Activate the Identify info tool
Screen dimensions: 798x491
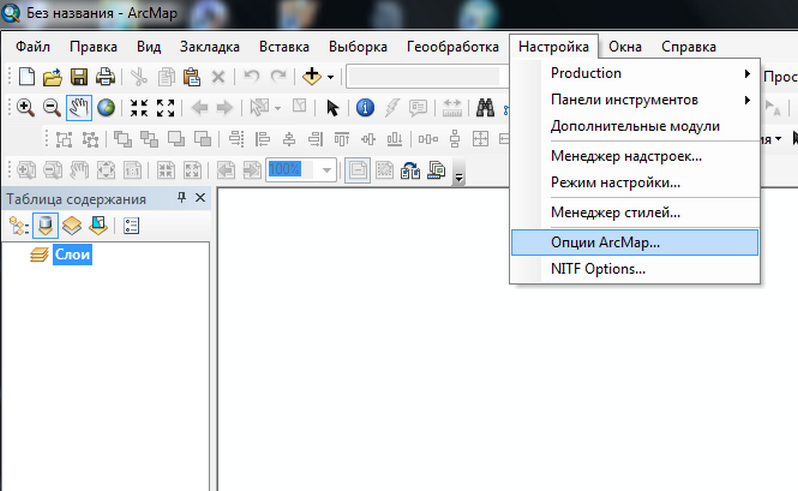(x=365, y=108)
